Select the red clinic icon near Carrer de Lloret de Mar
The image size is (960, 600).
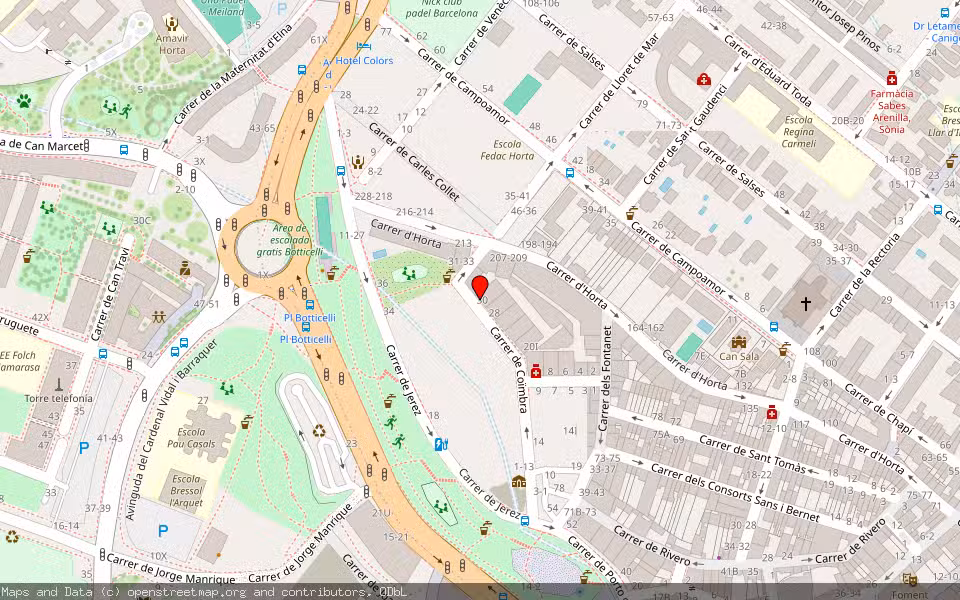[x=704, y=79]
